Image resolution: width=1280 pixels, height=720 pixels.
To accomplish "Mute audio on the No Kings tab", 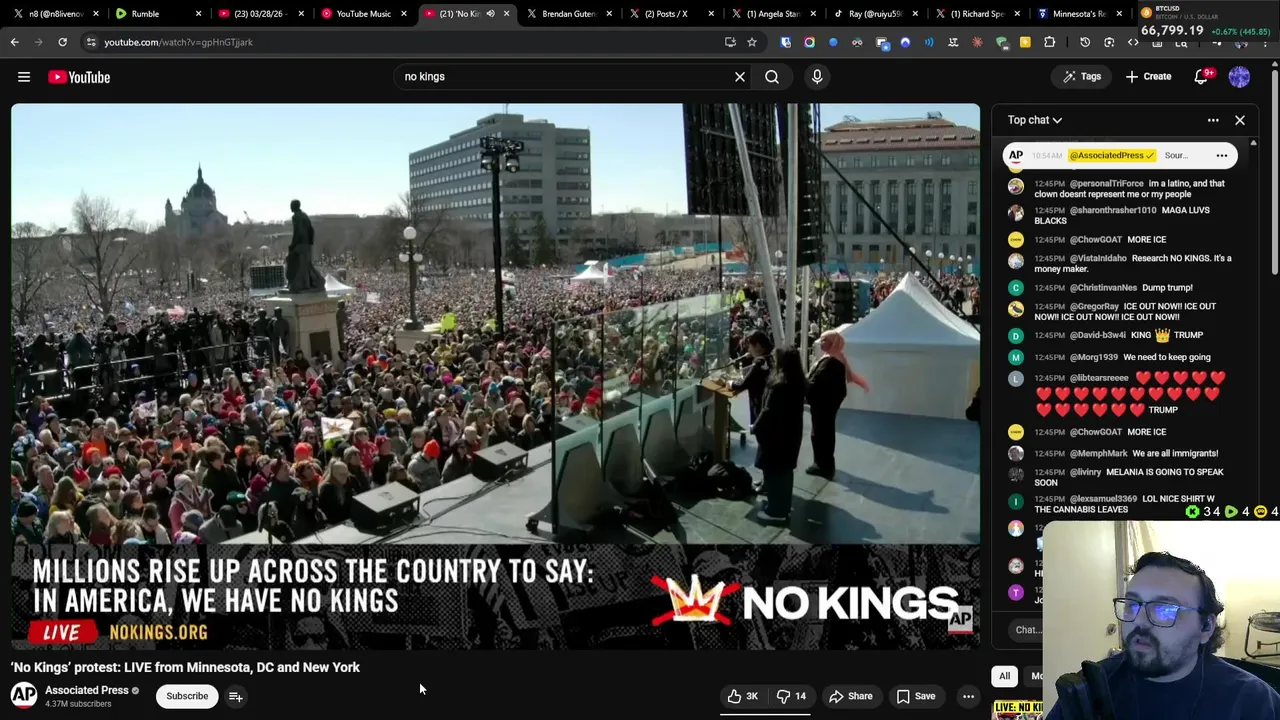I will click(x=490, y=13).
